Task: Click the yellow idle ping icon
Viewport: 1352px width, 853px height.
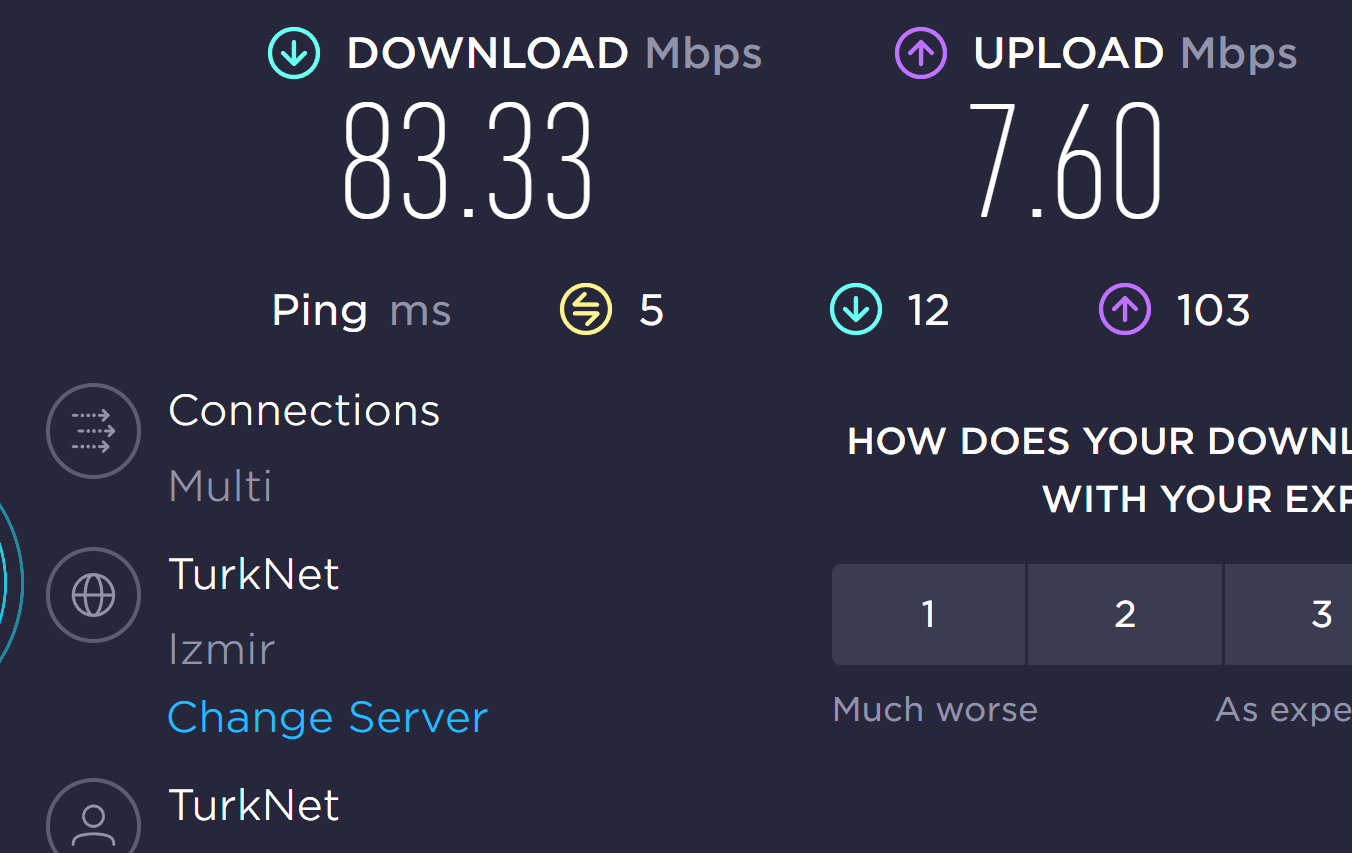Action: point(586,309)
